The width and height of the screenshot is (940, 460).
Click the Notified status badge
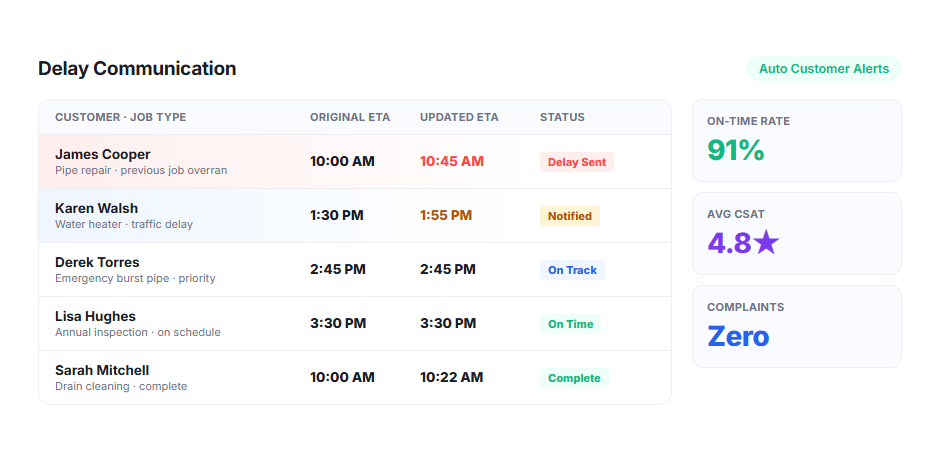pyautogui.click(x=570, y=216)
